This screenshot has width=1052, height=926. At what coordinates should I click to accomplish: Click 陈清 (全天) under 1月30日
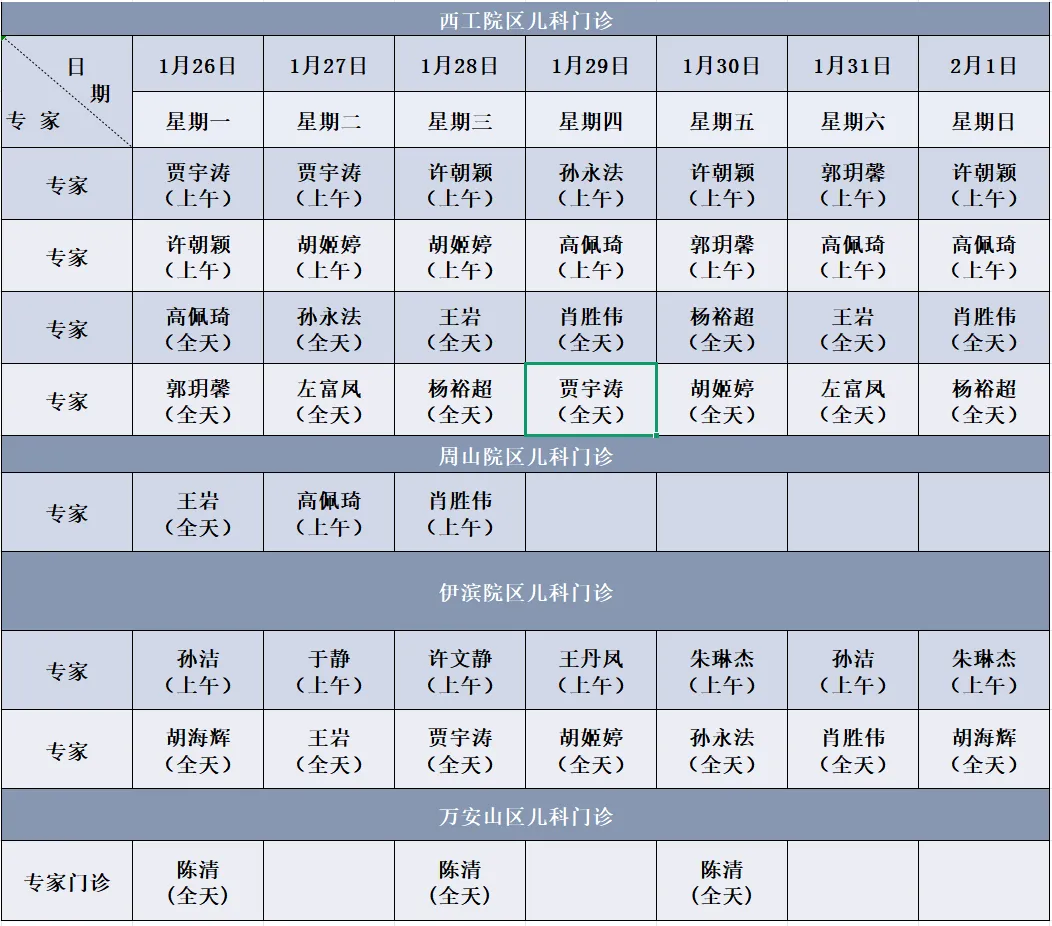(722, 882)
